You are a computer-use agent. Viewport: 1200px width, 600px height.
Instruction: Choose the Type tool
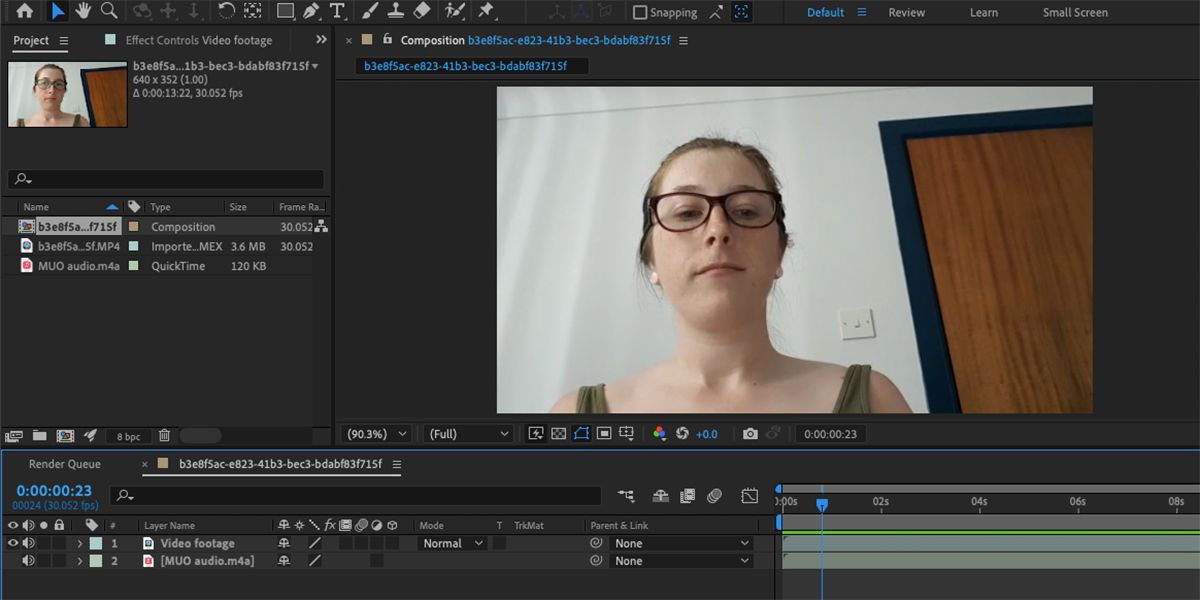pos(336,12)
